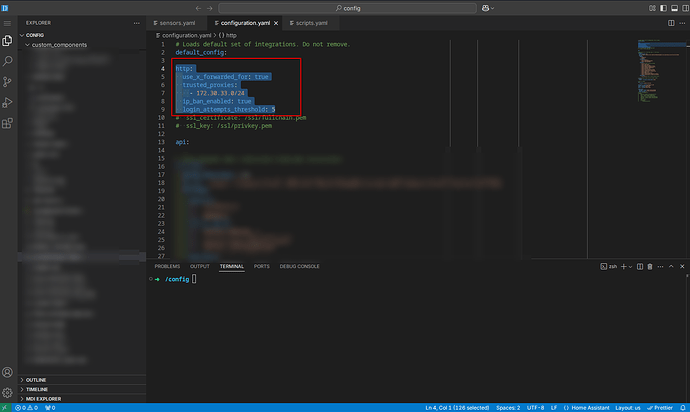Click forwarded ports status item

click(50, 408)
